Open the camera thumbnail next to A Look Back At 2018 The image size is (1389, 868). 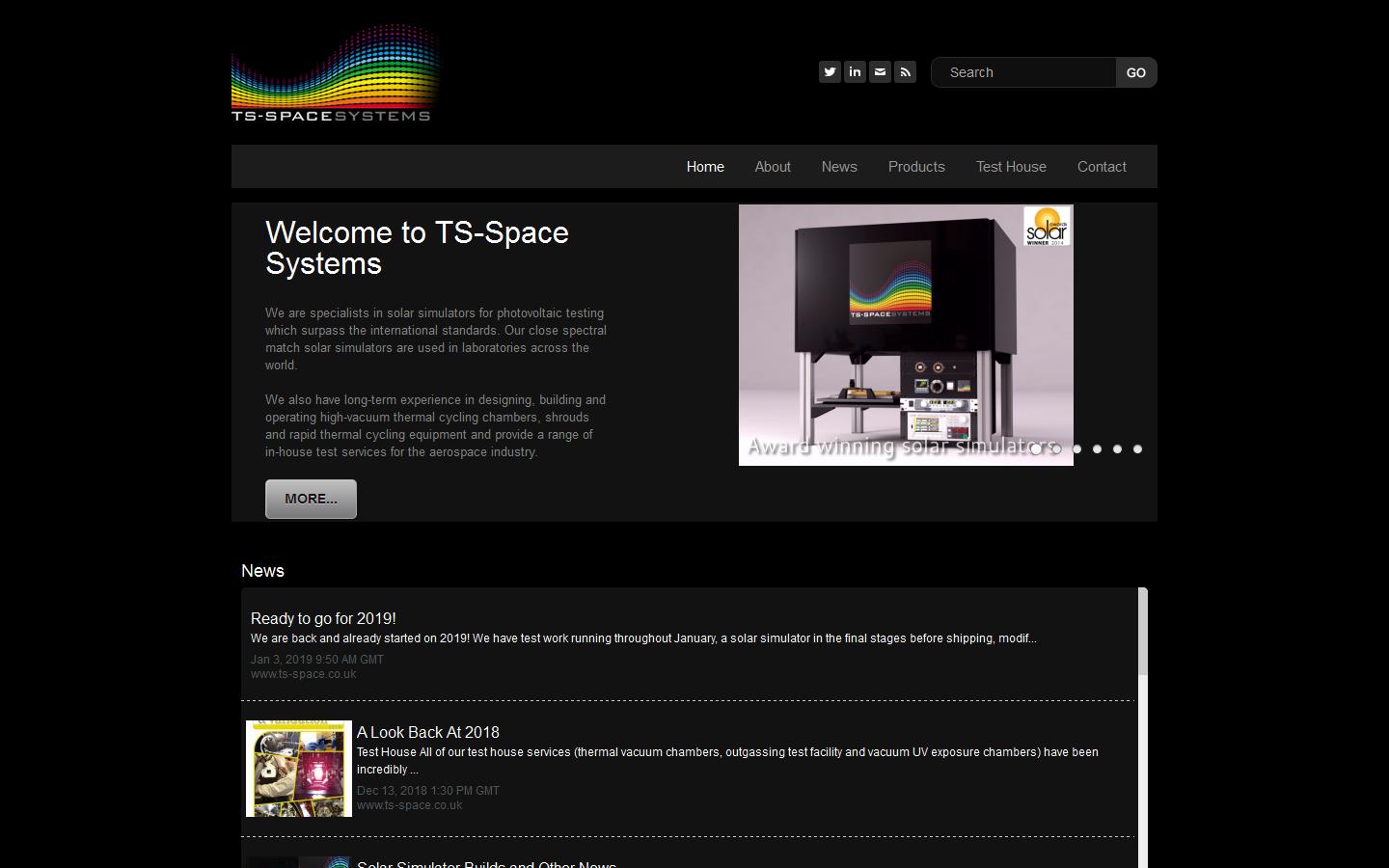[298, 769]
